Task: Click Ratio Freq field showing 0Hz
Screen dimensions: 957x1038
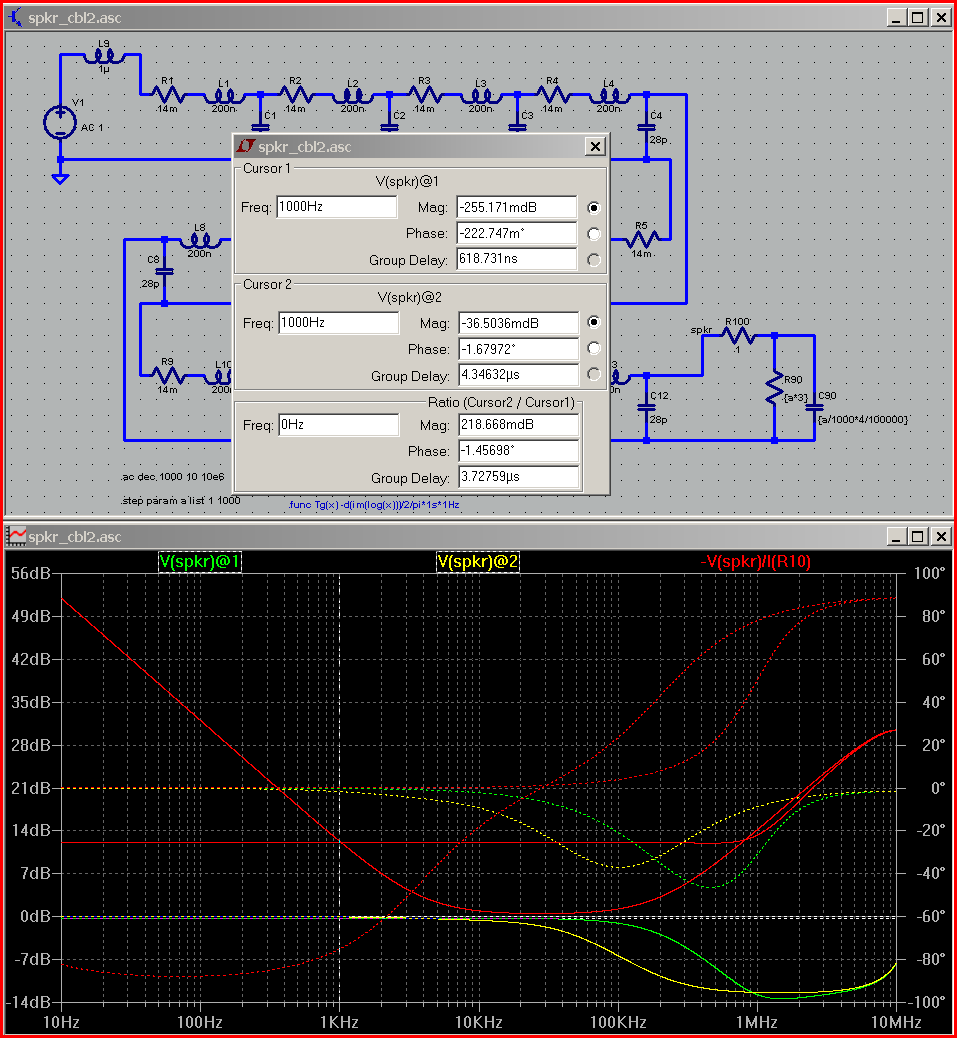Action: click(x=339, y=424)
